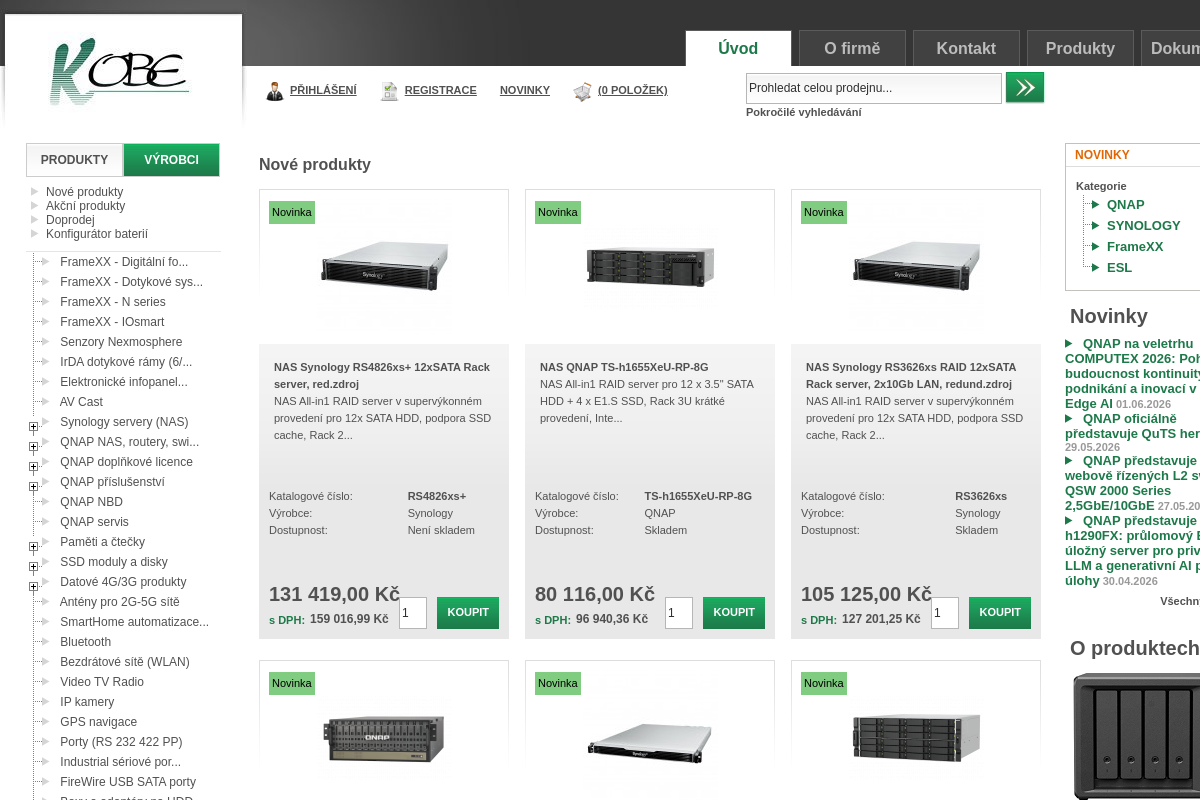1200x800 pixels.
Task: Read QNAP na veletrhu COMPUTEX 2026 news
Action: coord(1132,374)
